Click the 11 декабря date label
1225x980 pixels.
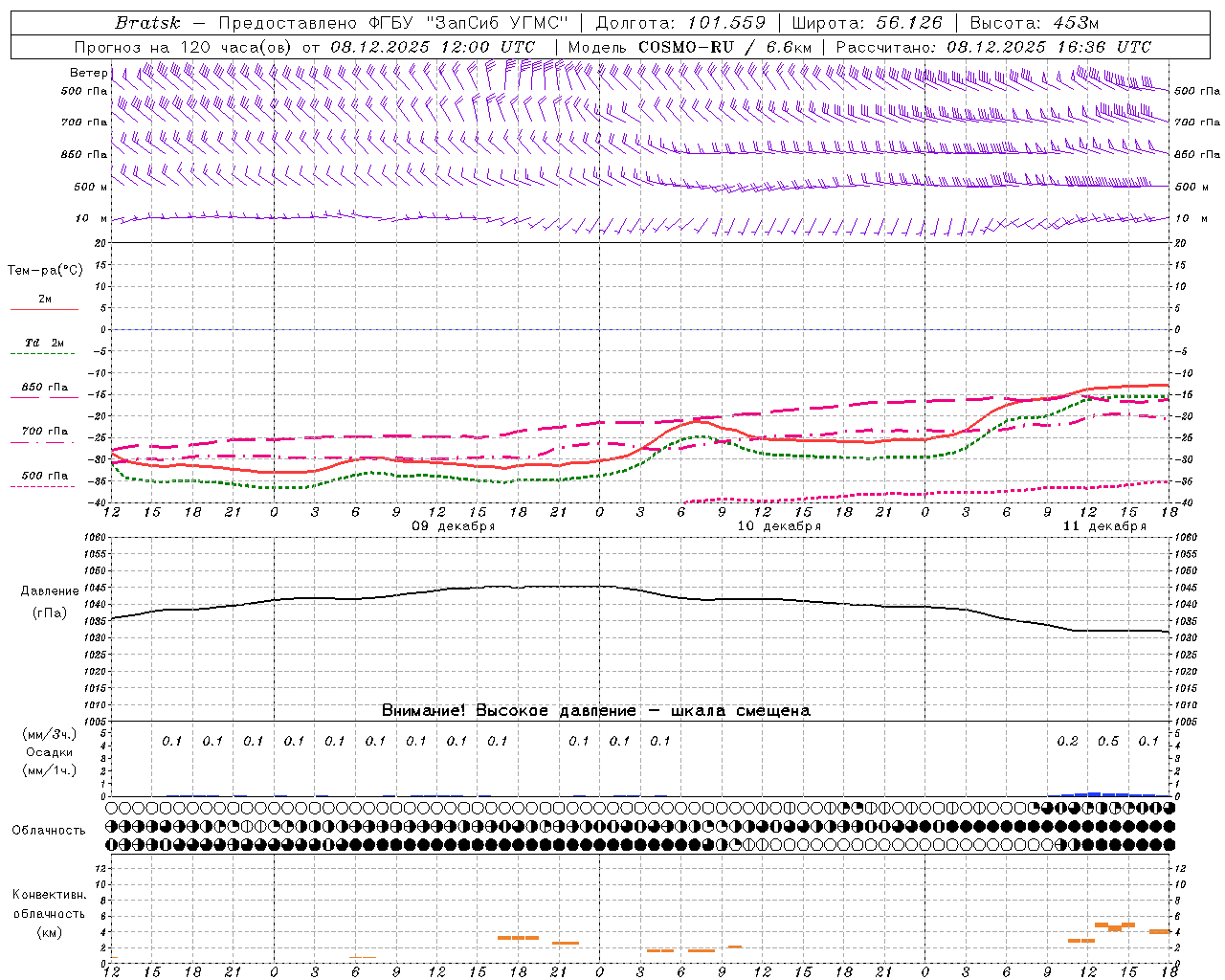(x=1104, y=526)
